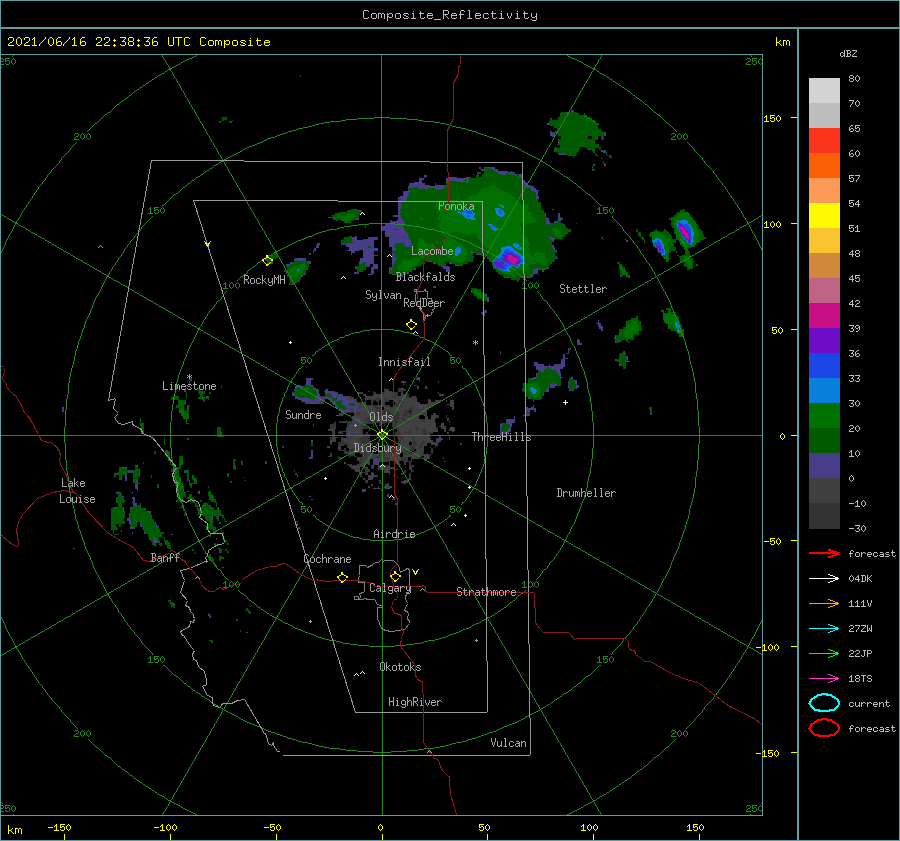
Task: Select the dark green 20–10 dBZ swatch
Action: coord(824,440)
